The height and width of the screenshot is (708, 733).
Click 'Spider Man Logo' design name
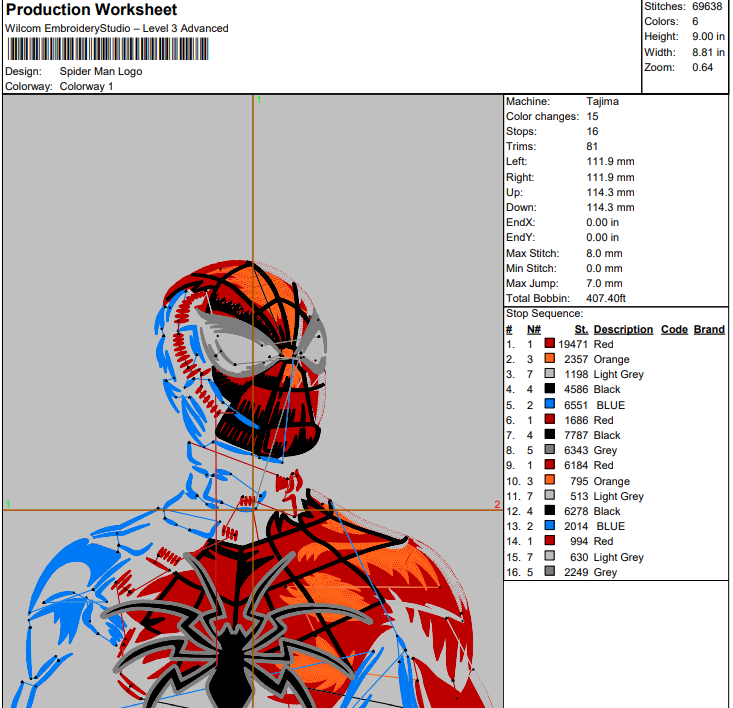101,72
